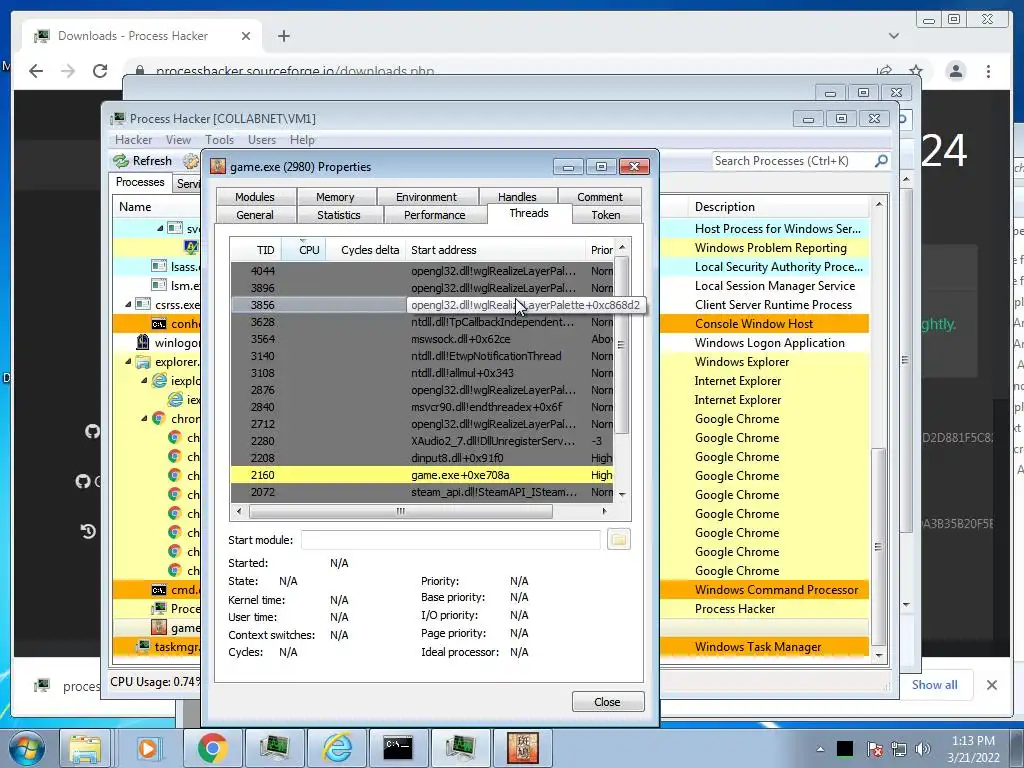Switch to the Performance tab
Viewport: 1024px width, 768px height.
click(x=434, y=215)
